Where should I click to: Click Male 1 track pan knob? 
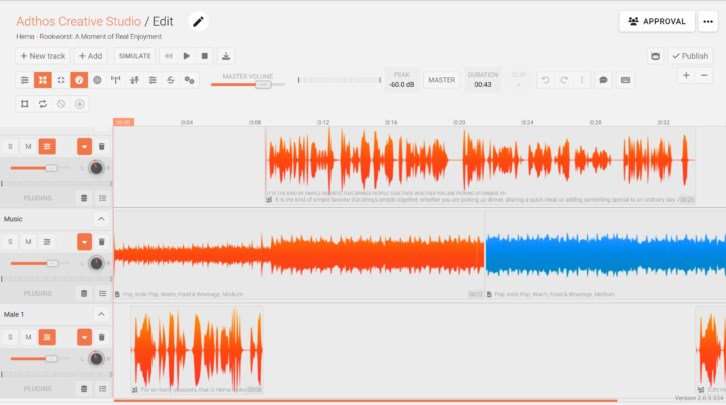[x=96, y=358]
